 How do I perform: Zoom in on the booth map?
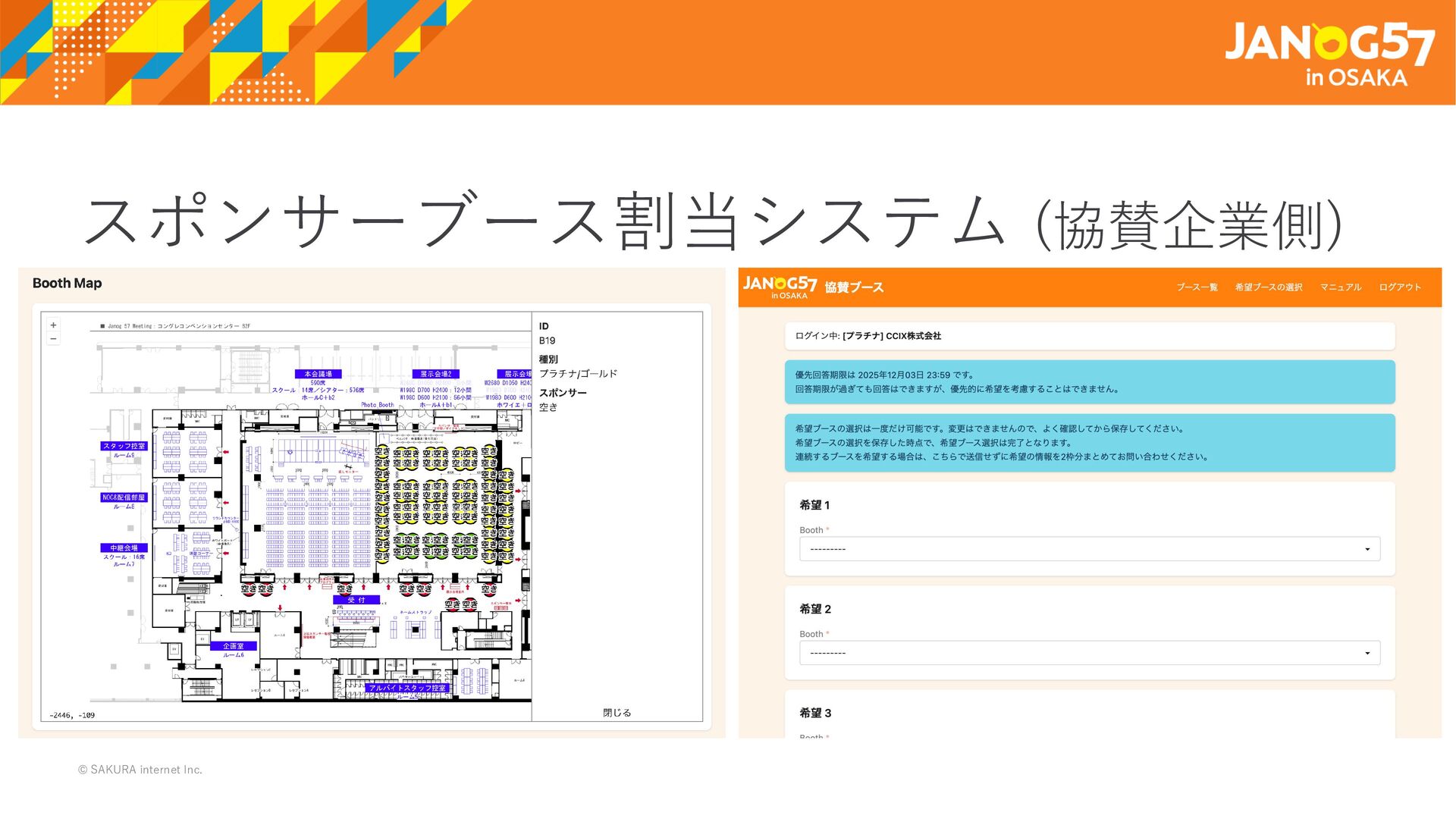click(53, 325)
